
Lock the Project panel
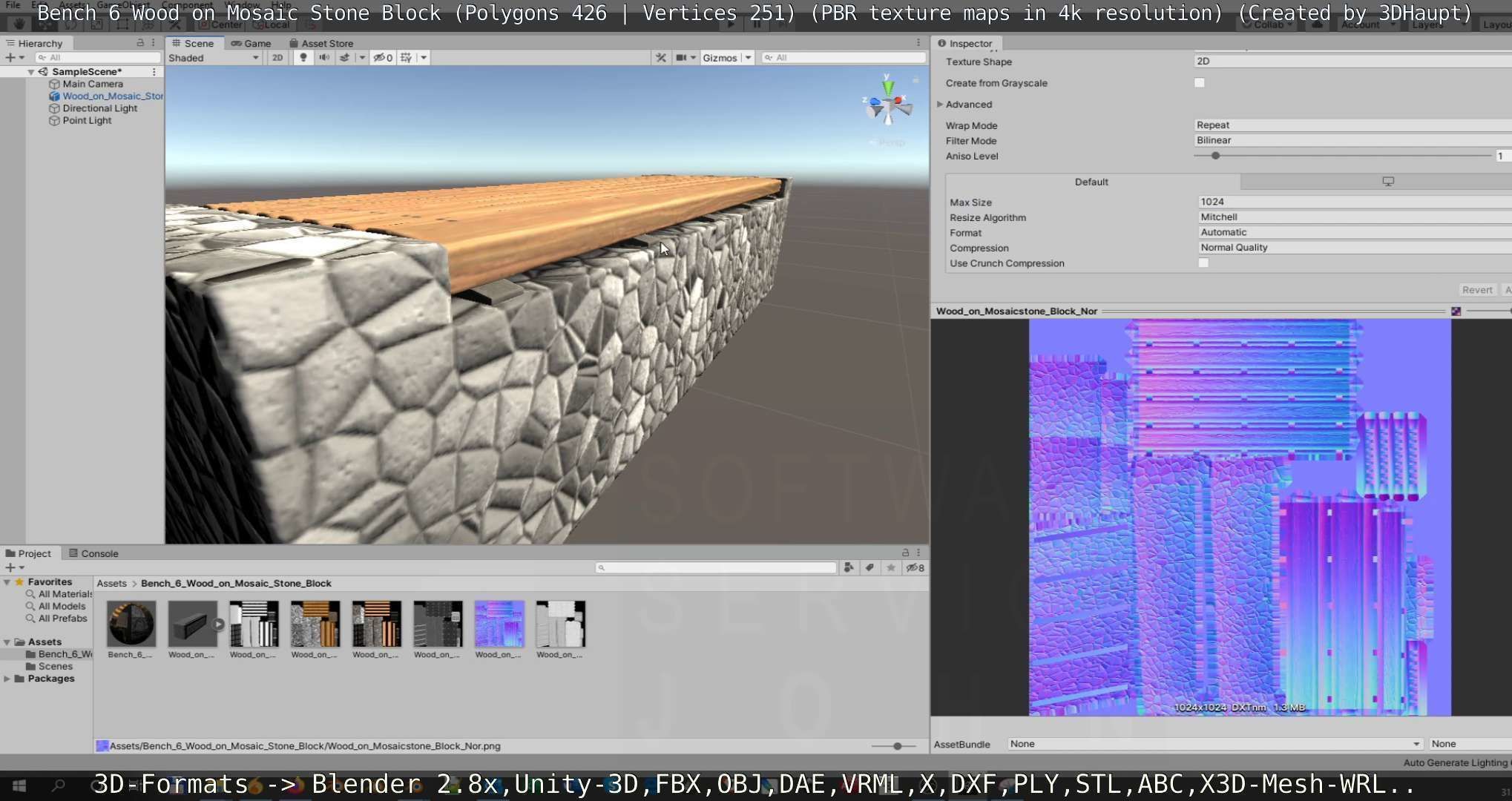905,553
